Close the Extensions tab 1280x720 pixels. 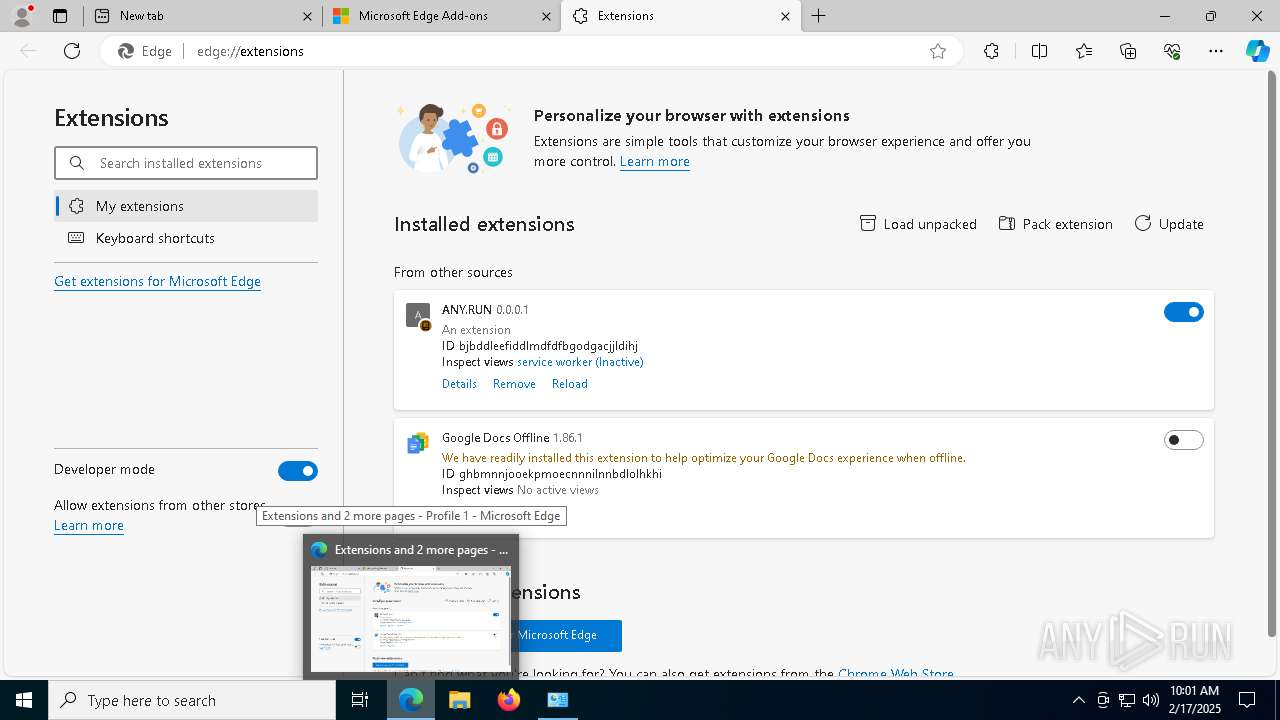click(785, 16)
